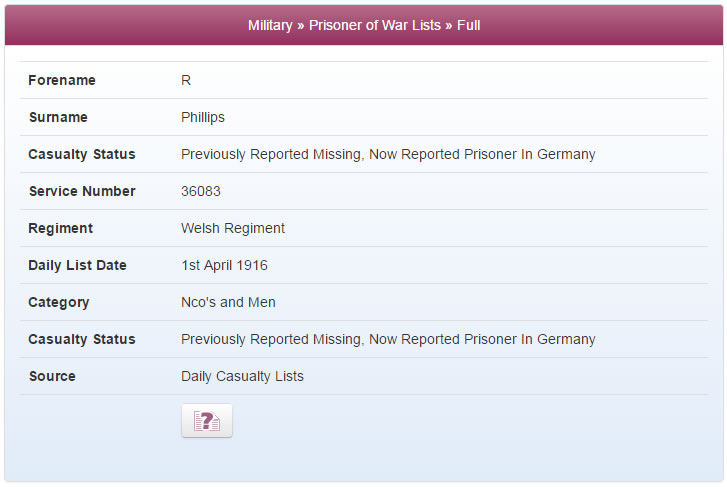Screen dimensions: 727x487
Task: Click the Surname field label
Action: click(x=58, y=117)
